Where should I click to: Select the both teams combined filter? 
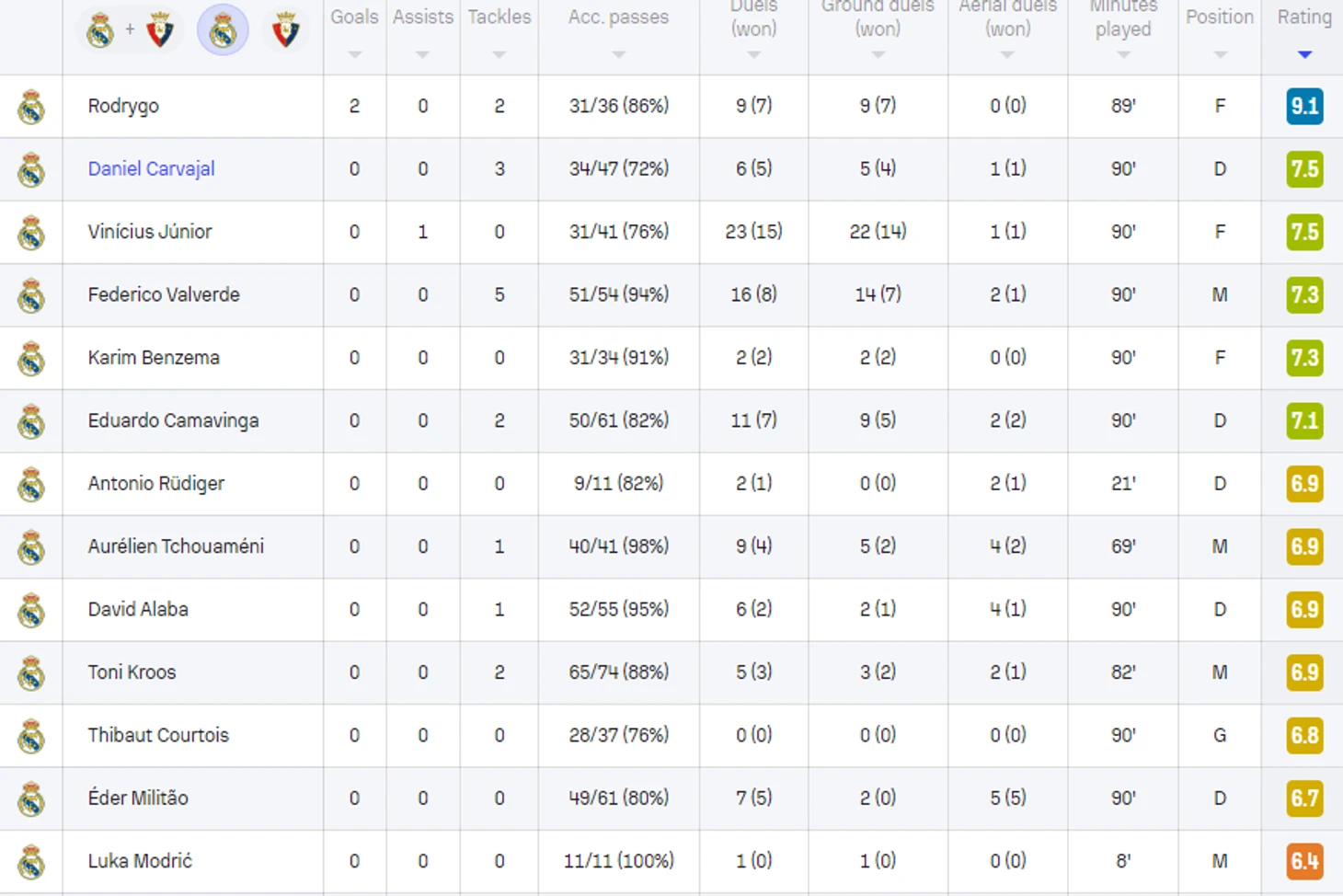(x=130, y=30)
